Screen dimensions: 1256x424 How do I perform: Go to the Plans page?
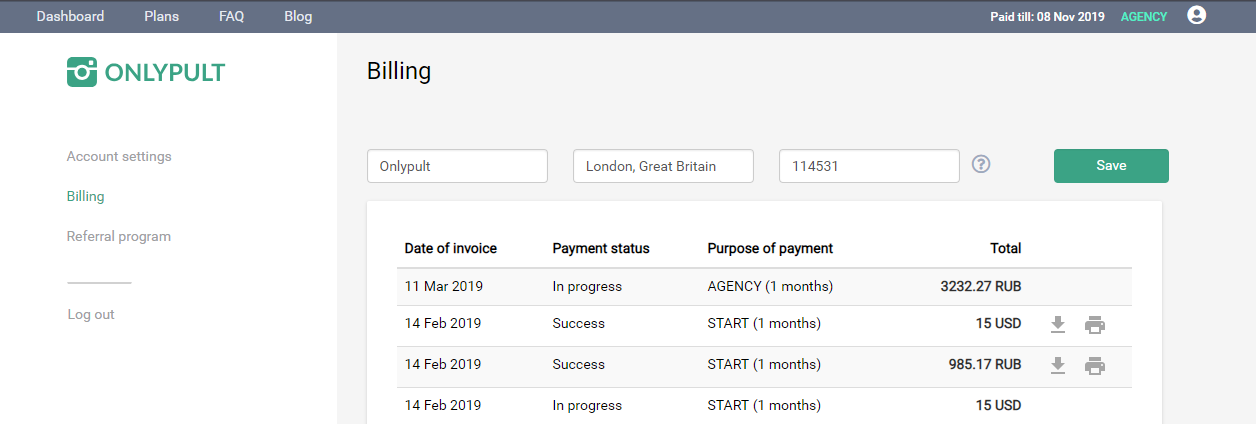(161, 16)
